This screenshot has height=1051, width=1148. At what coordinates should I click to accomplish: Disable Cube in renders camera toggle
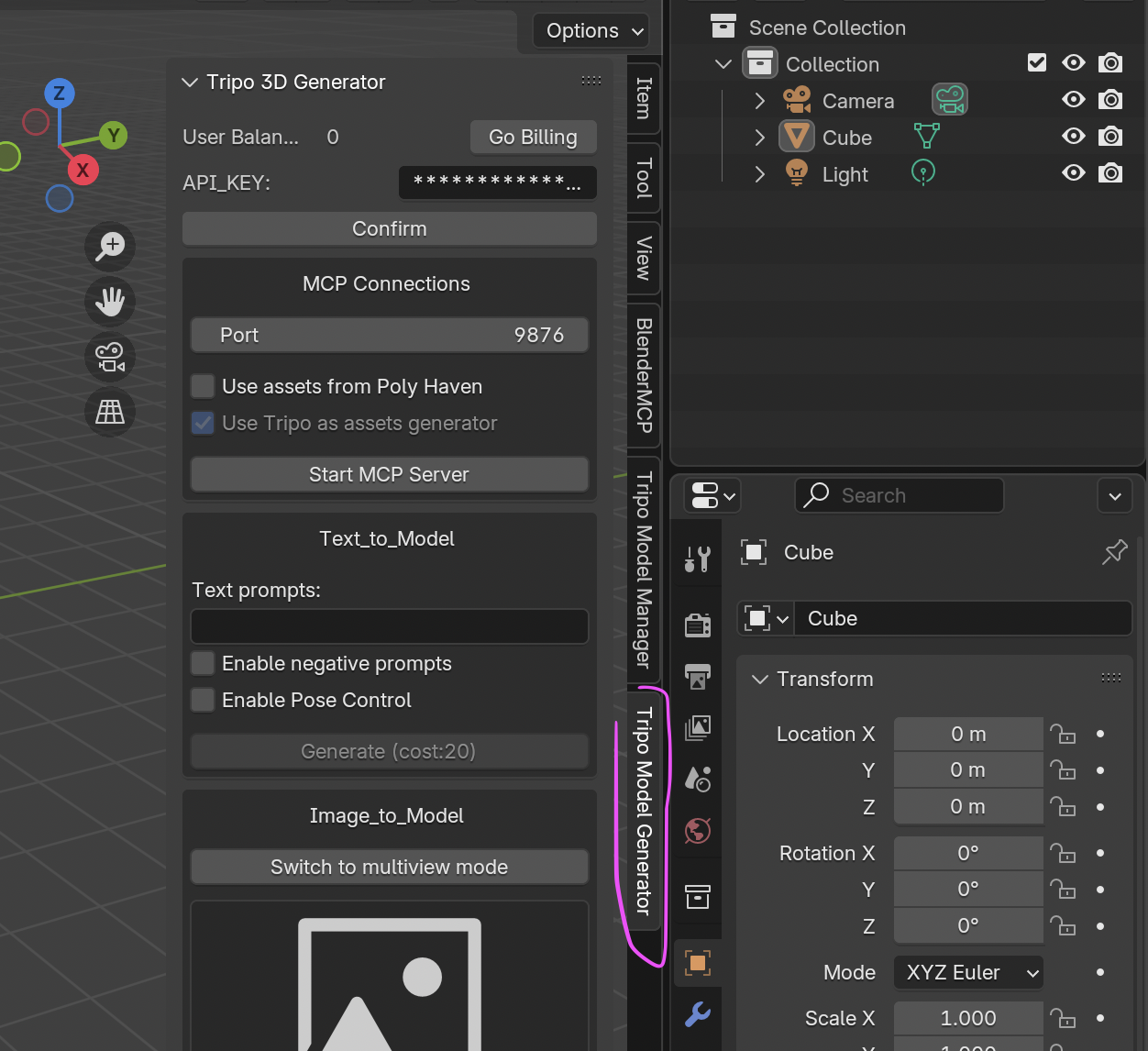tap(1110, 136)
